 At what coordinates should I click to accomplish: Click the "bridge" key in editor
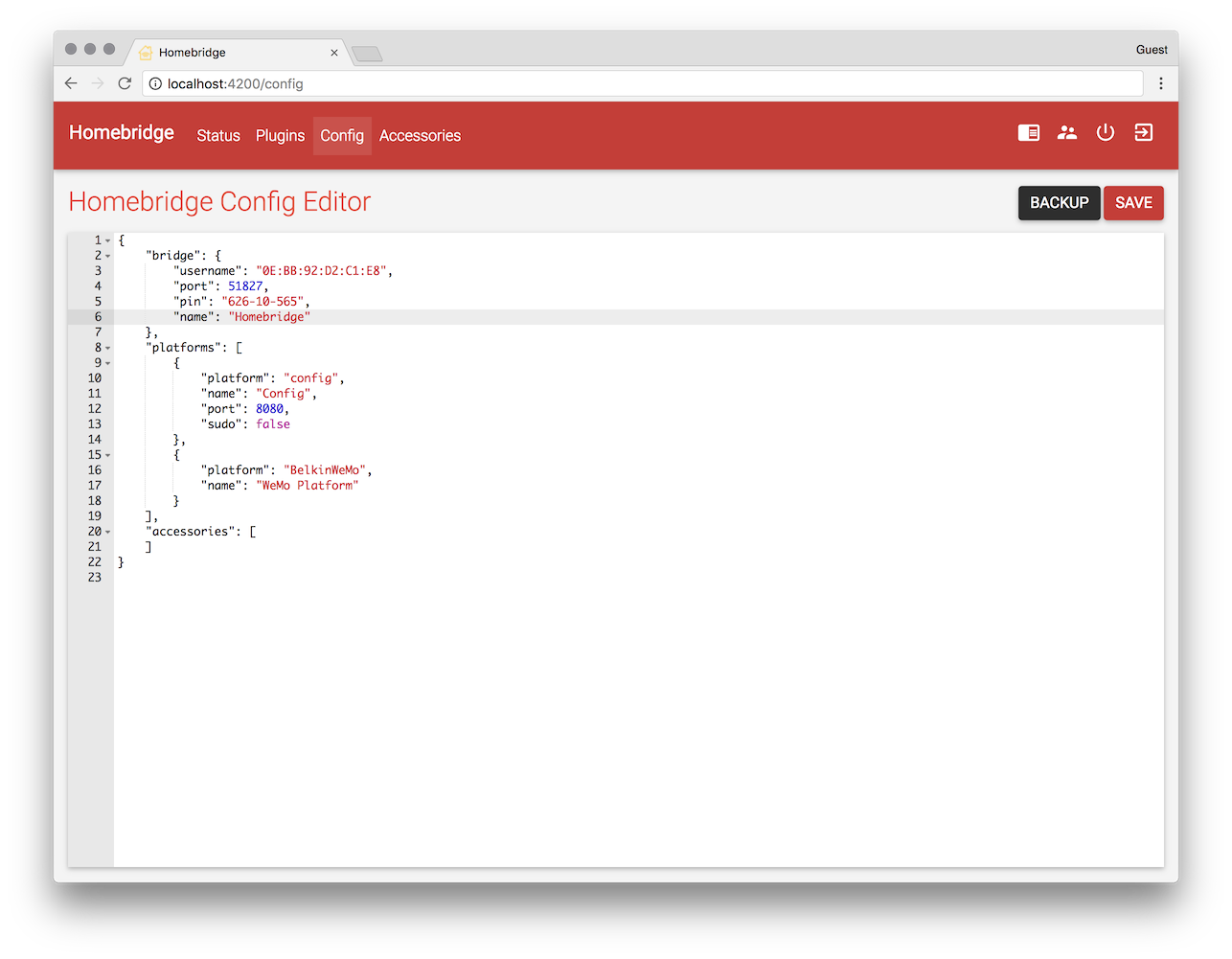pos(172,256)
